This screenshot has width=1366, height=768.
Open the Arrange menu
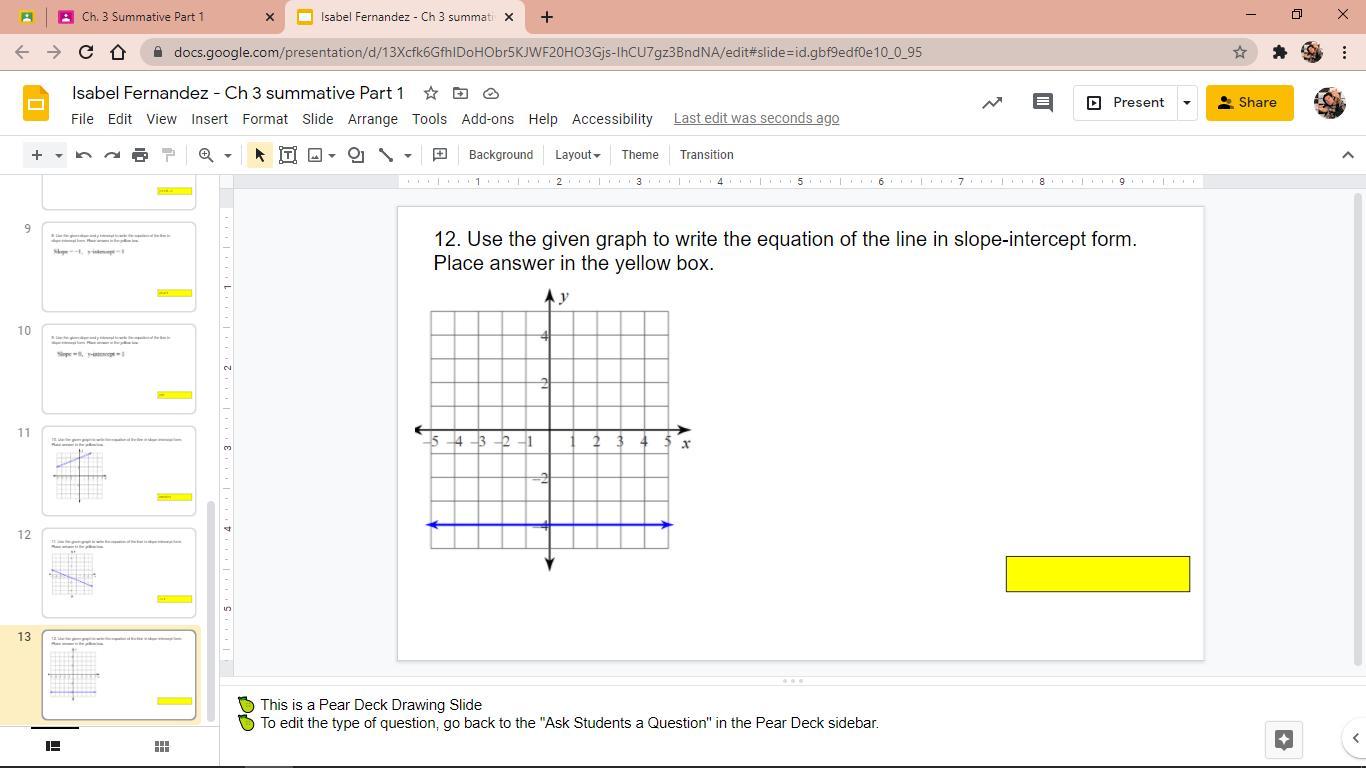[x=373, y=119]
